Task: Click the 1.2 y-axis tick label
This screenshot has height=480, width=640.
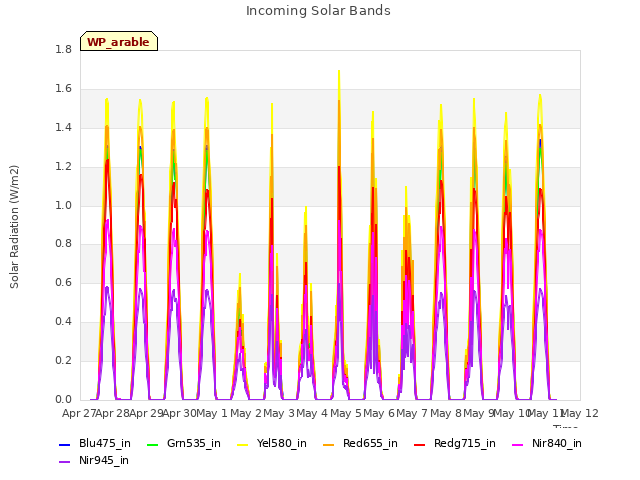Action: [63, 167]
